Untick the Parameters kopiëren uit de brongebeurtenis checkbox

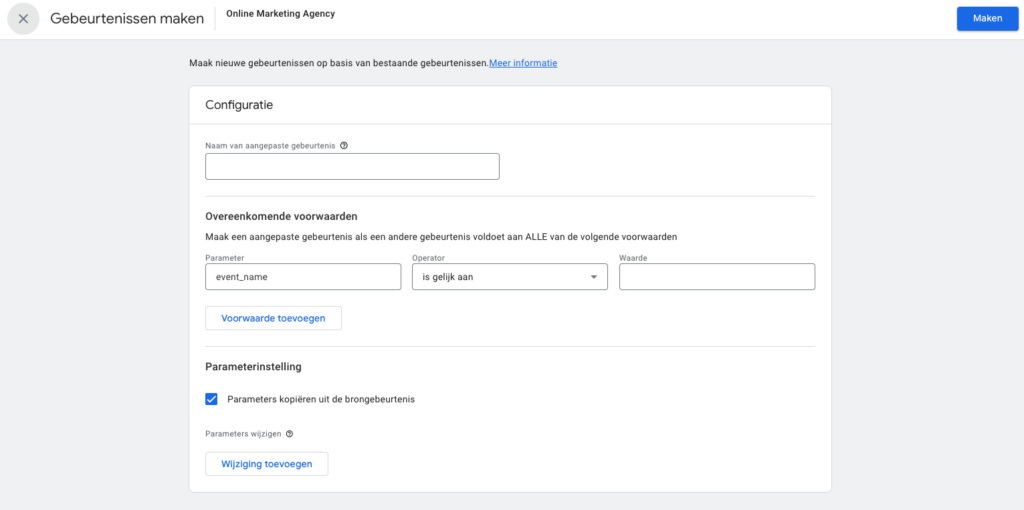(x=212, y=399)
